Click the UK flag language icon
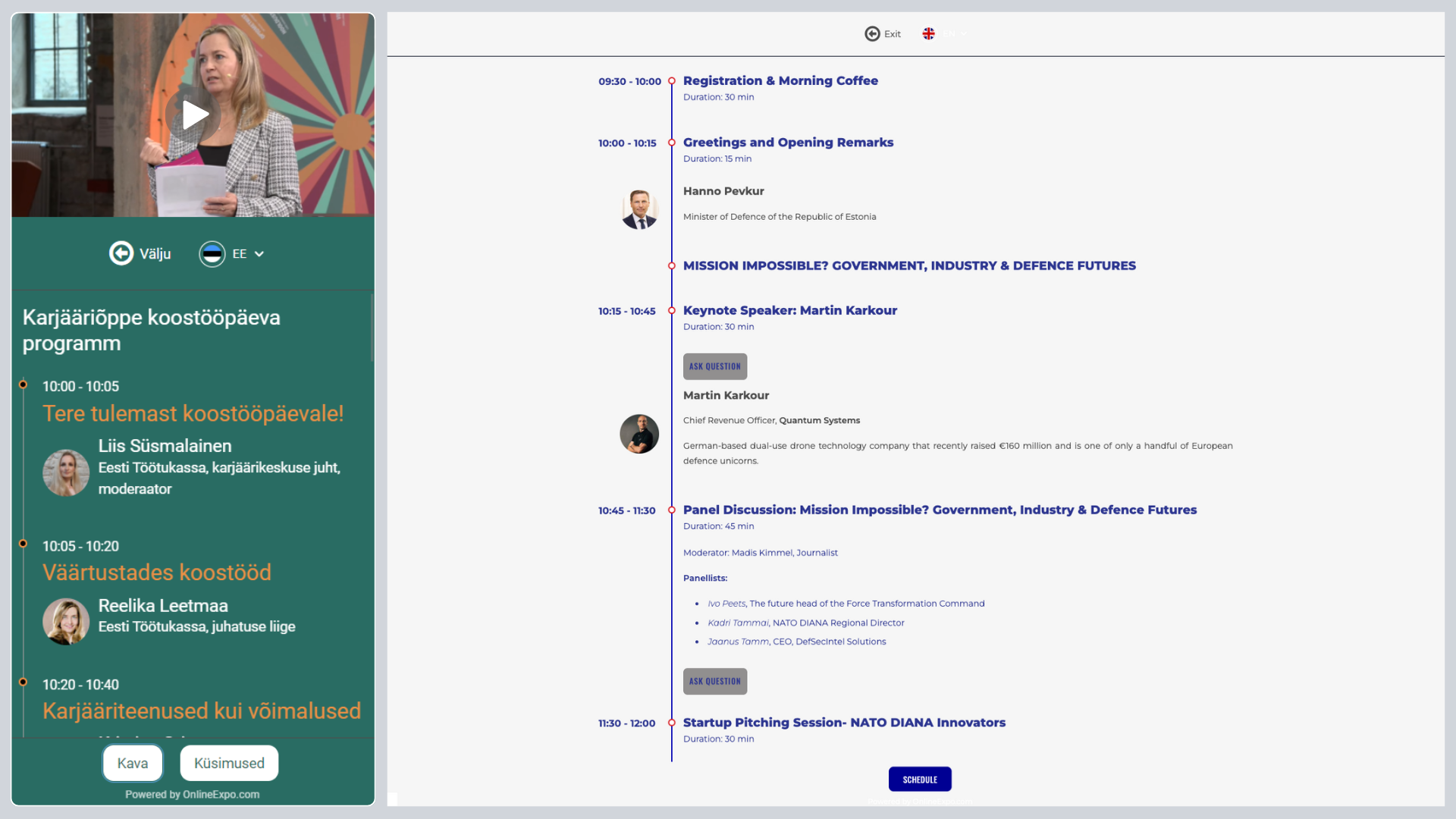Screen dimensions: 1456x819 point(928,34)
